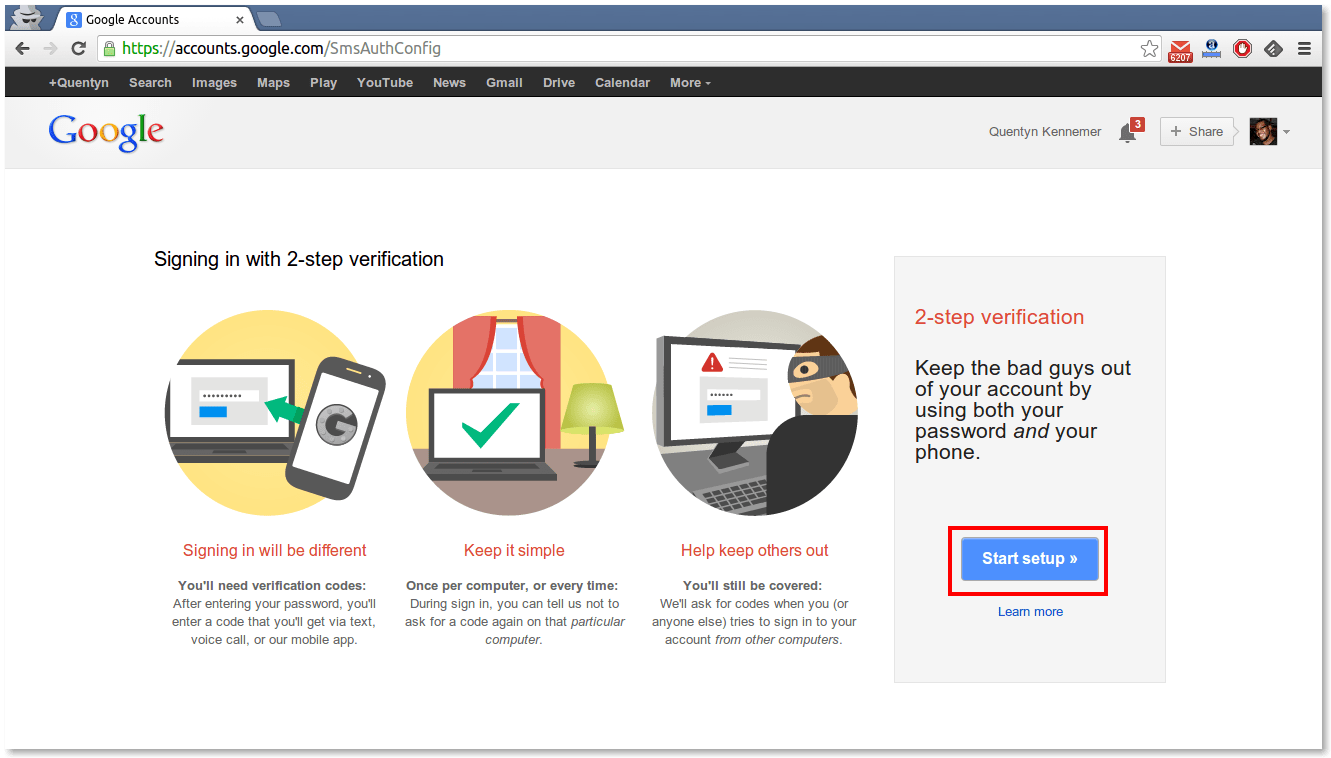
Task: Click the + Share button
Action: 1196,131
